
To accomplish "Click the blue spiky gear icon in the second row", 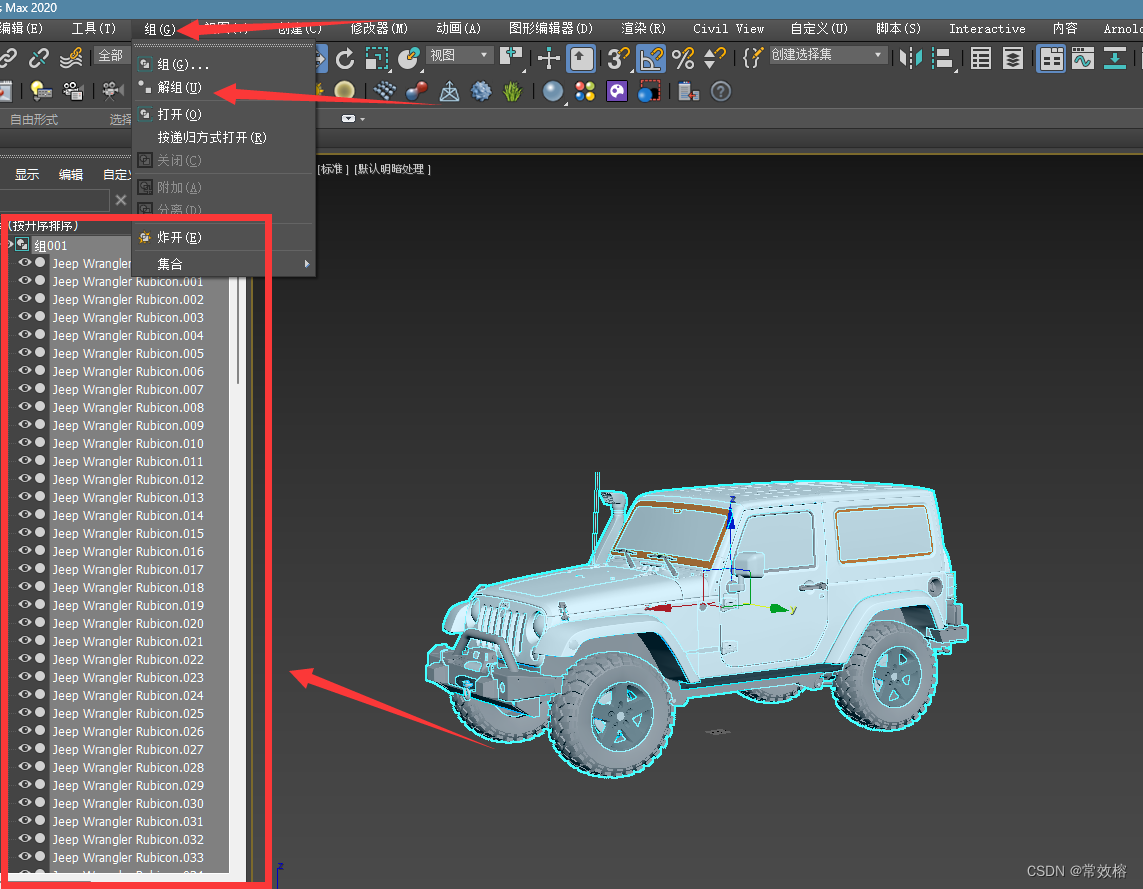I will click(x=480, y=91).
